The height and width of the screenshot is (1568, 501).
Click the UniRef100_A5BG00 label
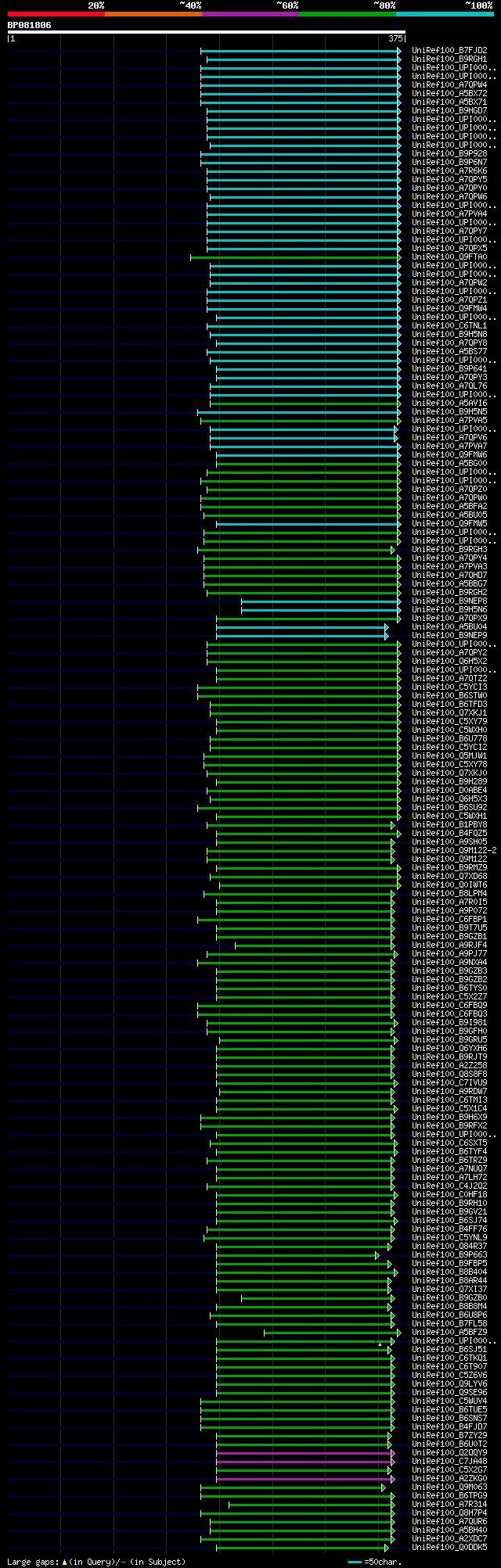click(x=449, y=463)
